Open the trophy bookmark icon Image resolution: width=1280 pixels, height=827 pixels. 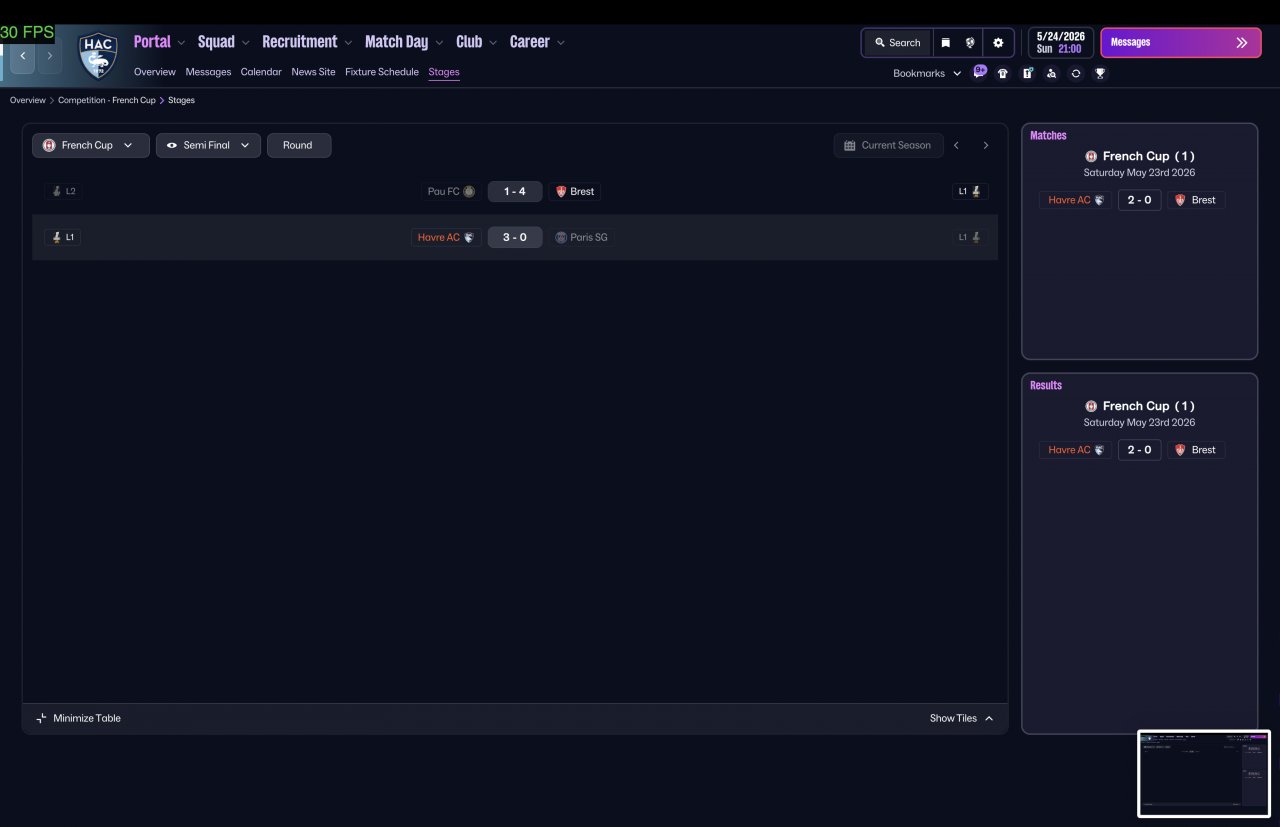1100,73
